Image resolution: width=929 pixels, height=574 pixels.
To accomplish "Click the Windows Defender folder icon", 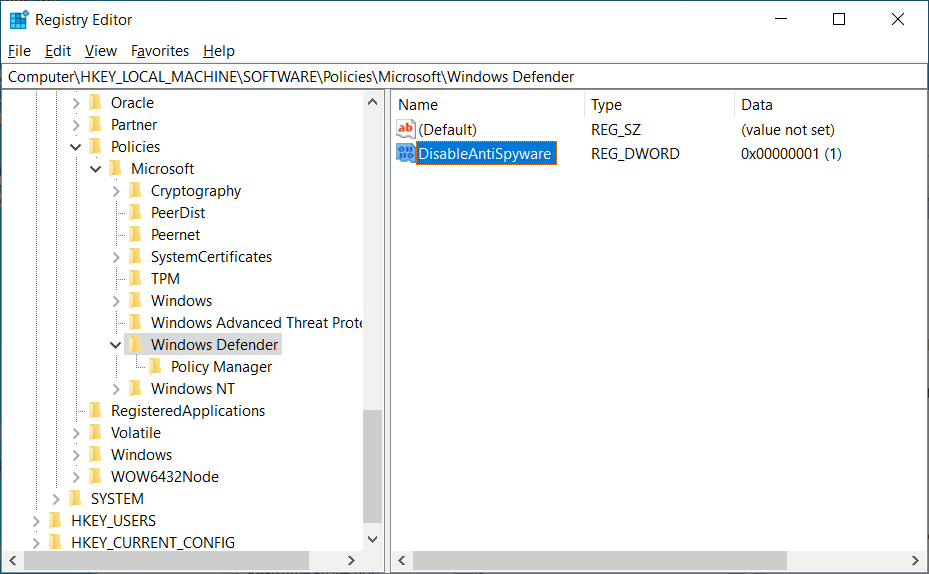I will 136,344.
